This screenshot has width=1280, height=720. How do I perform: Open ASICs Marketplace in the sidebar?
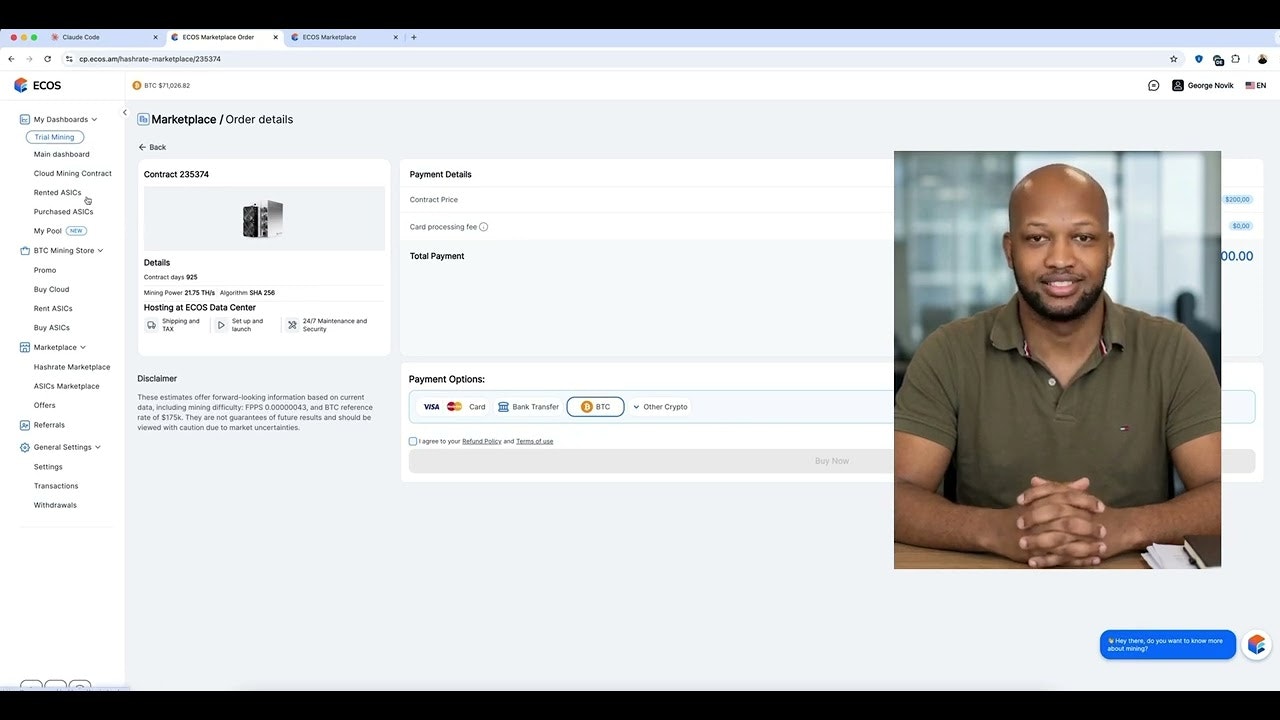67,386
